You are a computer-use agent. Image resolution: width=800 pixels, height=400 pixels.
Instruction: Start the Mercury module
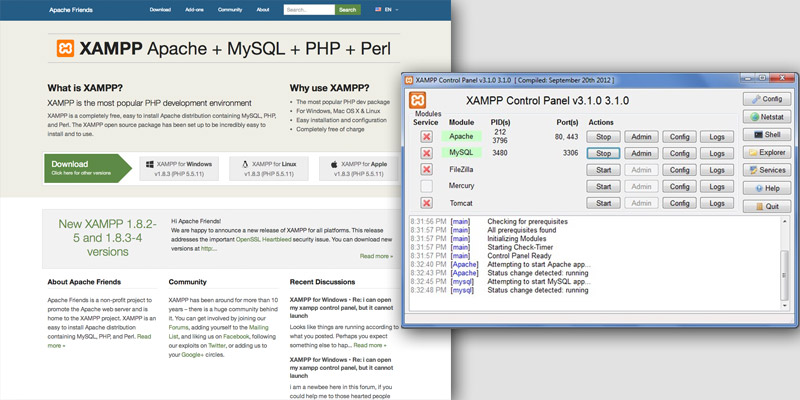[604, 186]
